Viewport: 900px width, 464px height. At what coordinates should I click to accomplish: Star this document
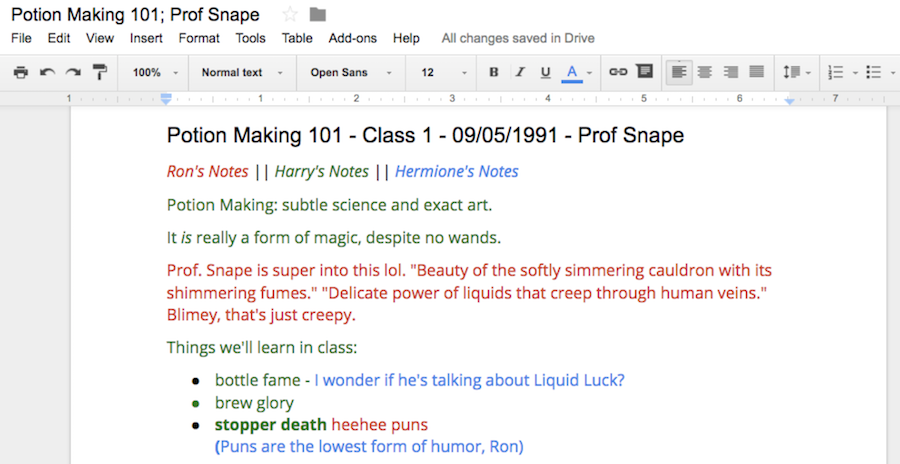click(x=290, y=14)
